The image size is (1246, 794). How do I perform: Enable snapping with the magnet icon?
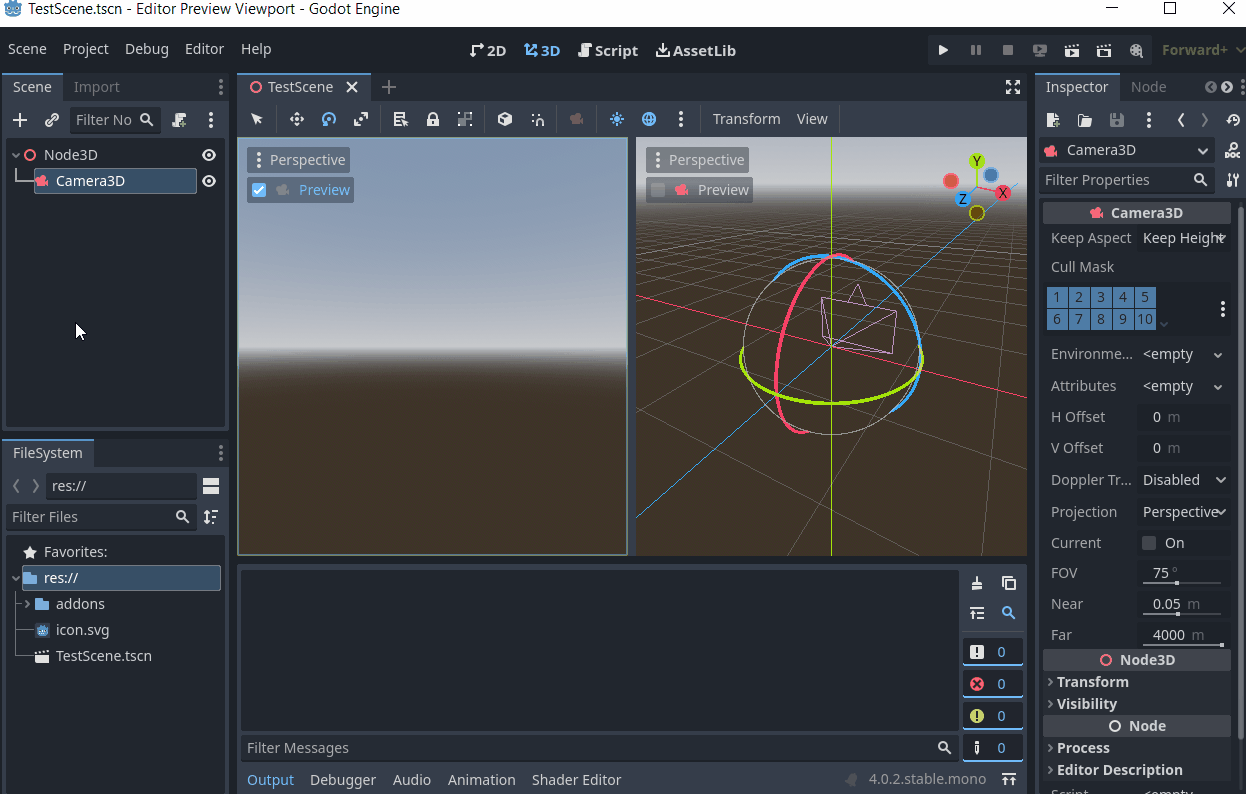coord(537,119)
